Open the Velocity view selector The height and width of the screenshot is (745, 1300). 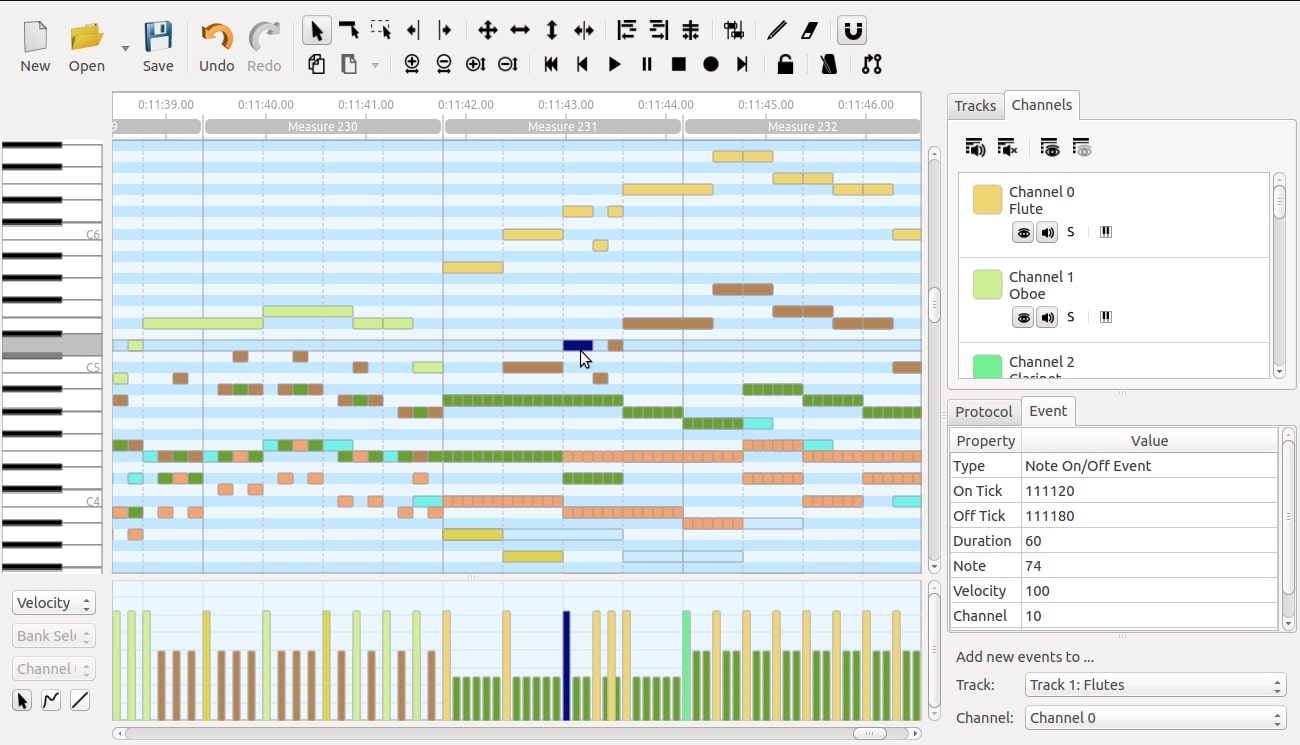pyautogui.click(x=53, y=602)
